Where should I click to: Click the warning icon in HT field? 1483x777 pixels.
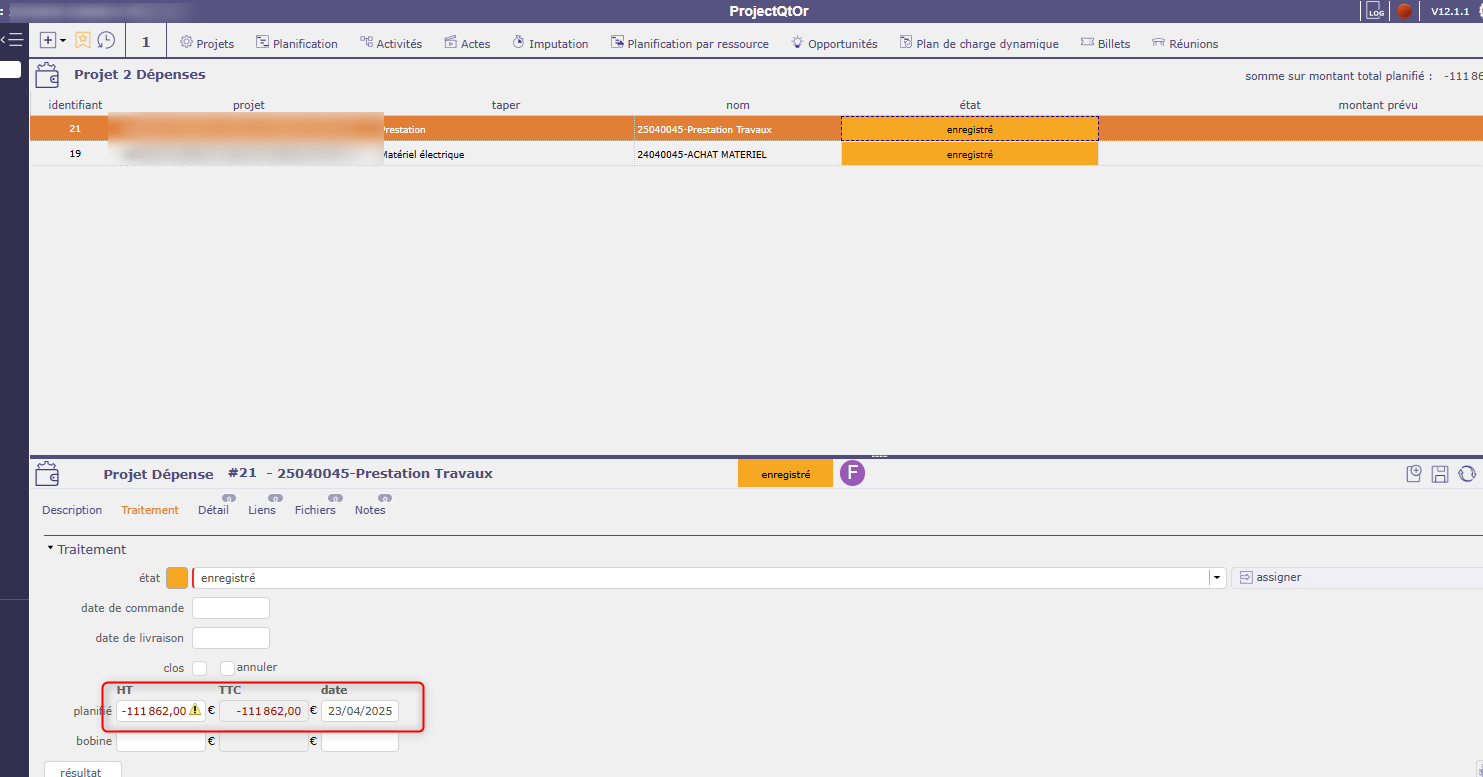tap(196, 711)
